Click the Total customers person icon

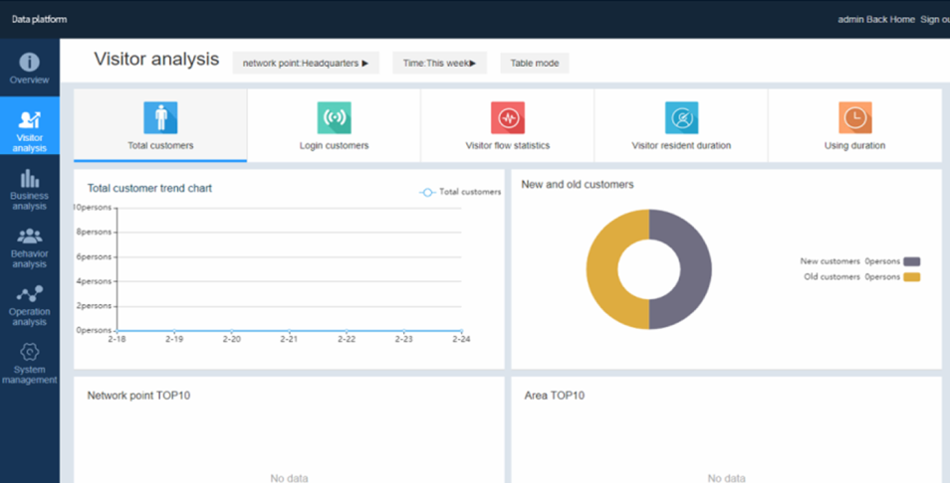(x=161, y=118)
